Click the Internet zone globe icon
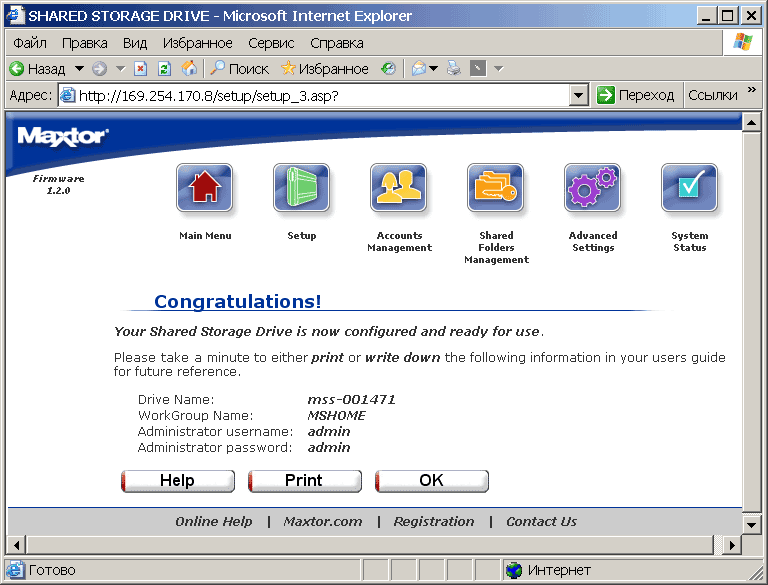This screenshot has width=768, height=585. [514, 570]
